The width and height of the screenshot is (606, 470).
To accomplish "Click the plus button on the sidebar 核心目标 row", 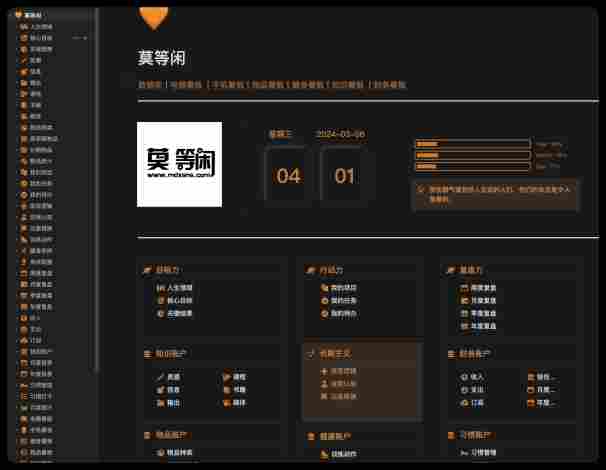I will point(85,38).
